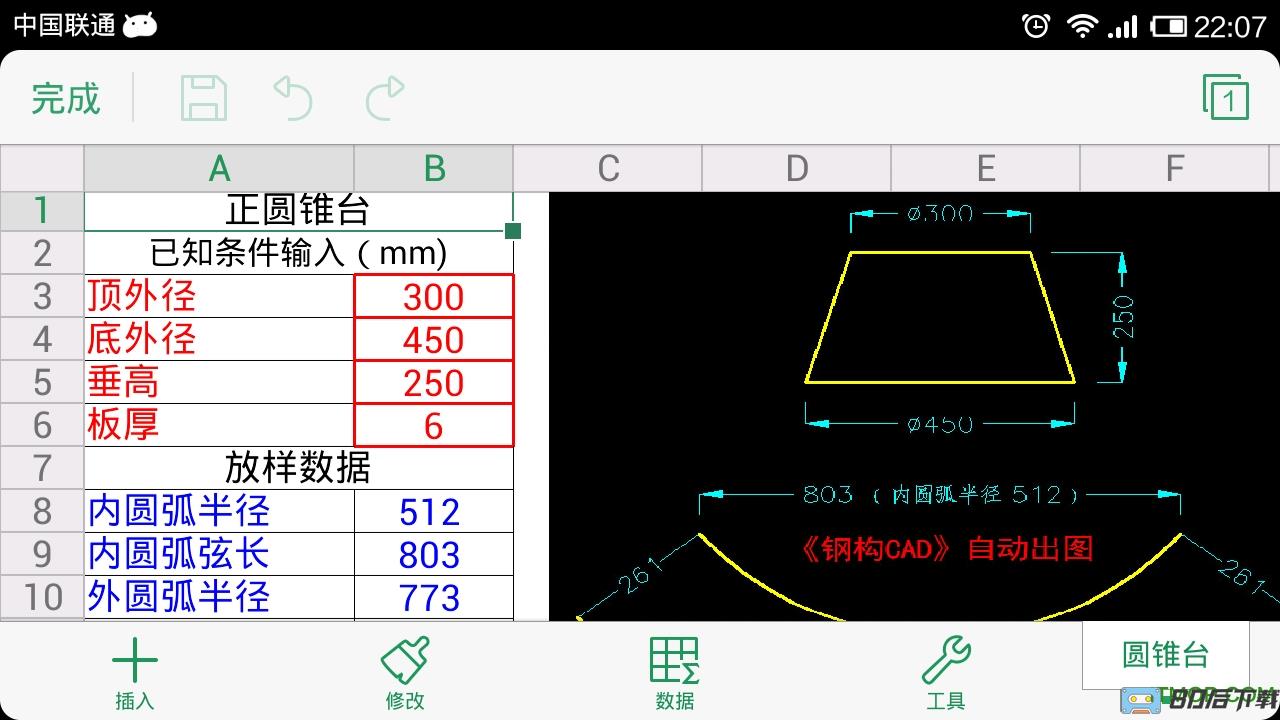
Task: Tap 完成 to finish editing
Action: (x=66, y=98)
